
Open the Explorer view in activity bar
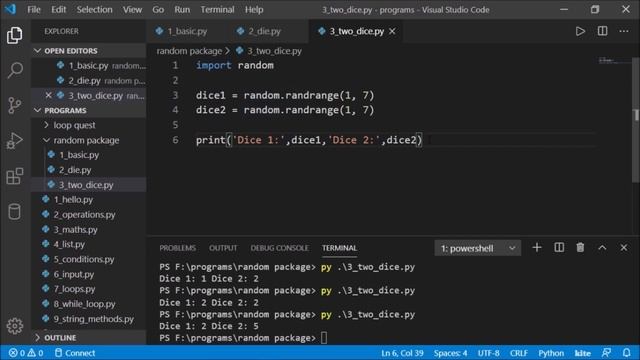(x=15, y=35)
